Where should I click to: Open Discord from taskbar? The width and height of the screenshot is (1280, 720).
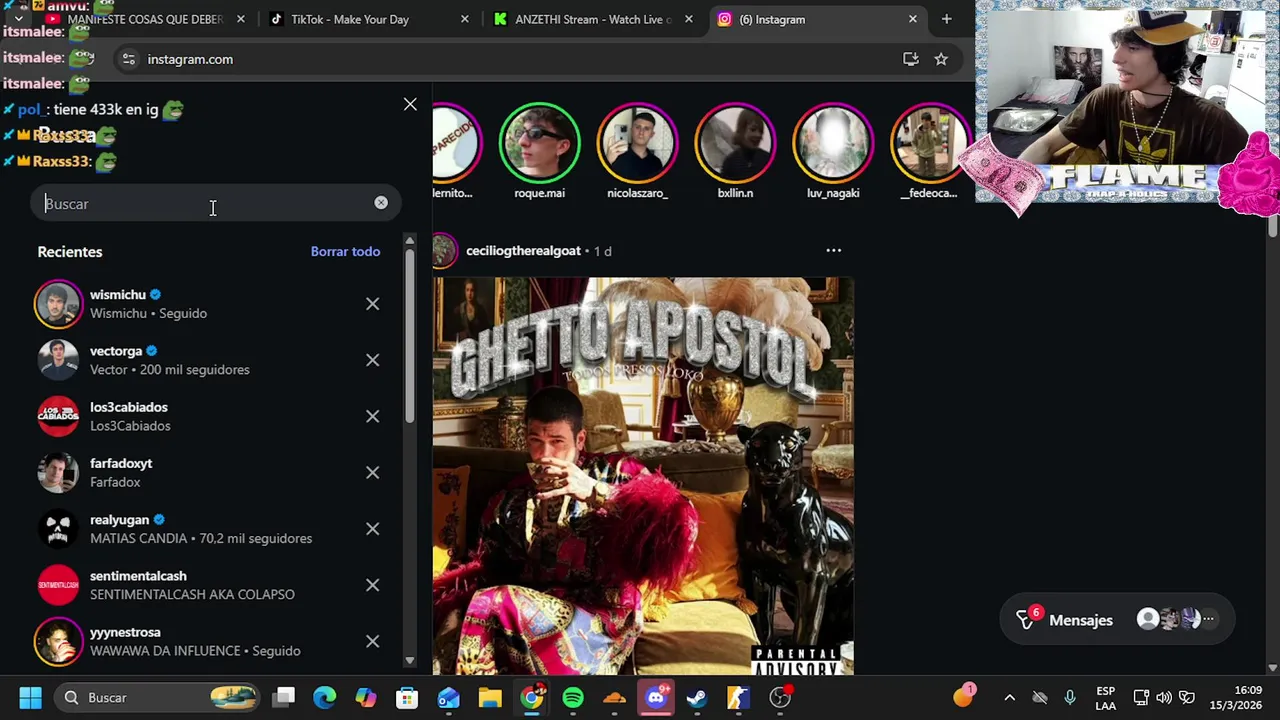[x=656, y=698]
